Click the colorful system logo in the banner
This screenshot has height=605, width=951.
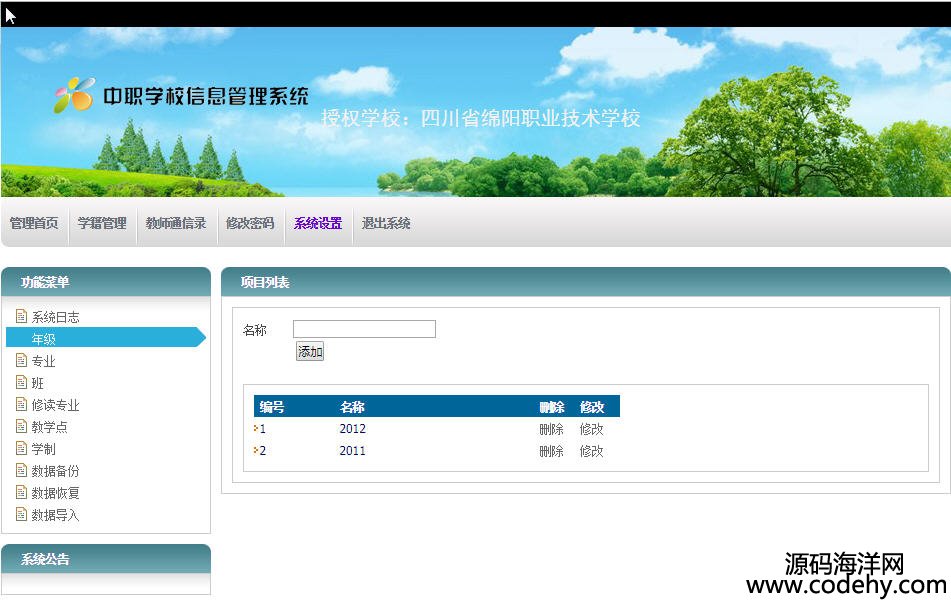[74, 95]
